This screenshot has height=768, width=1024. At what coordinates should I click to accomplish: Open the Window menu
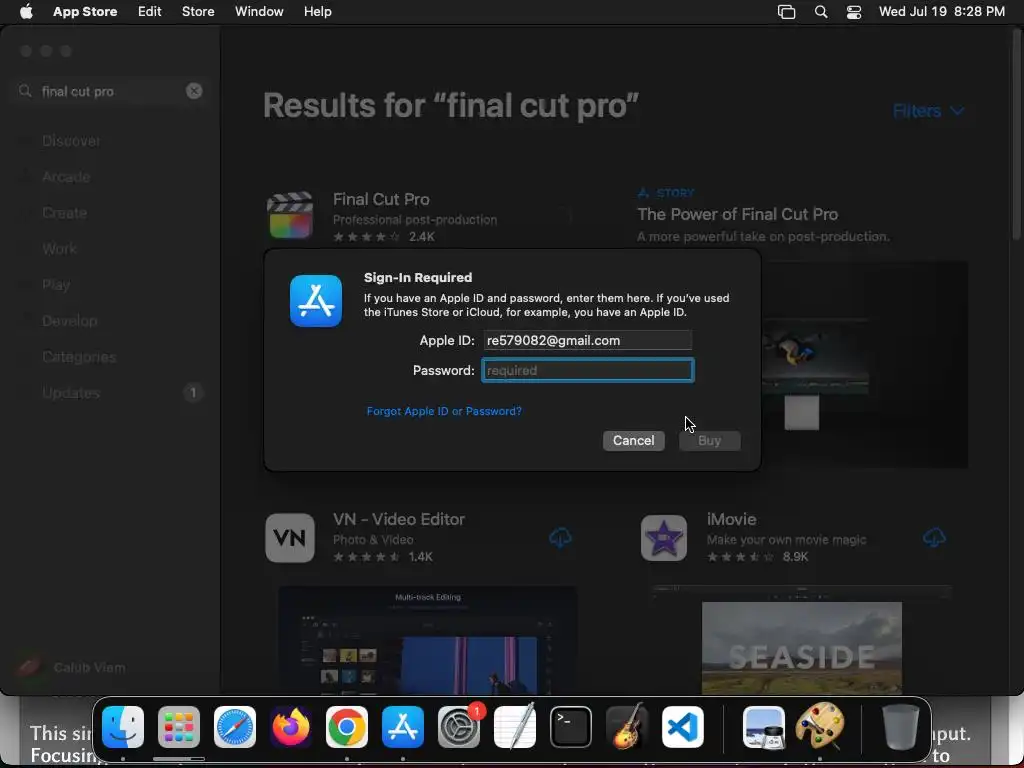pos(259,12)
